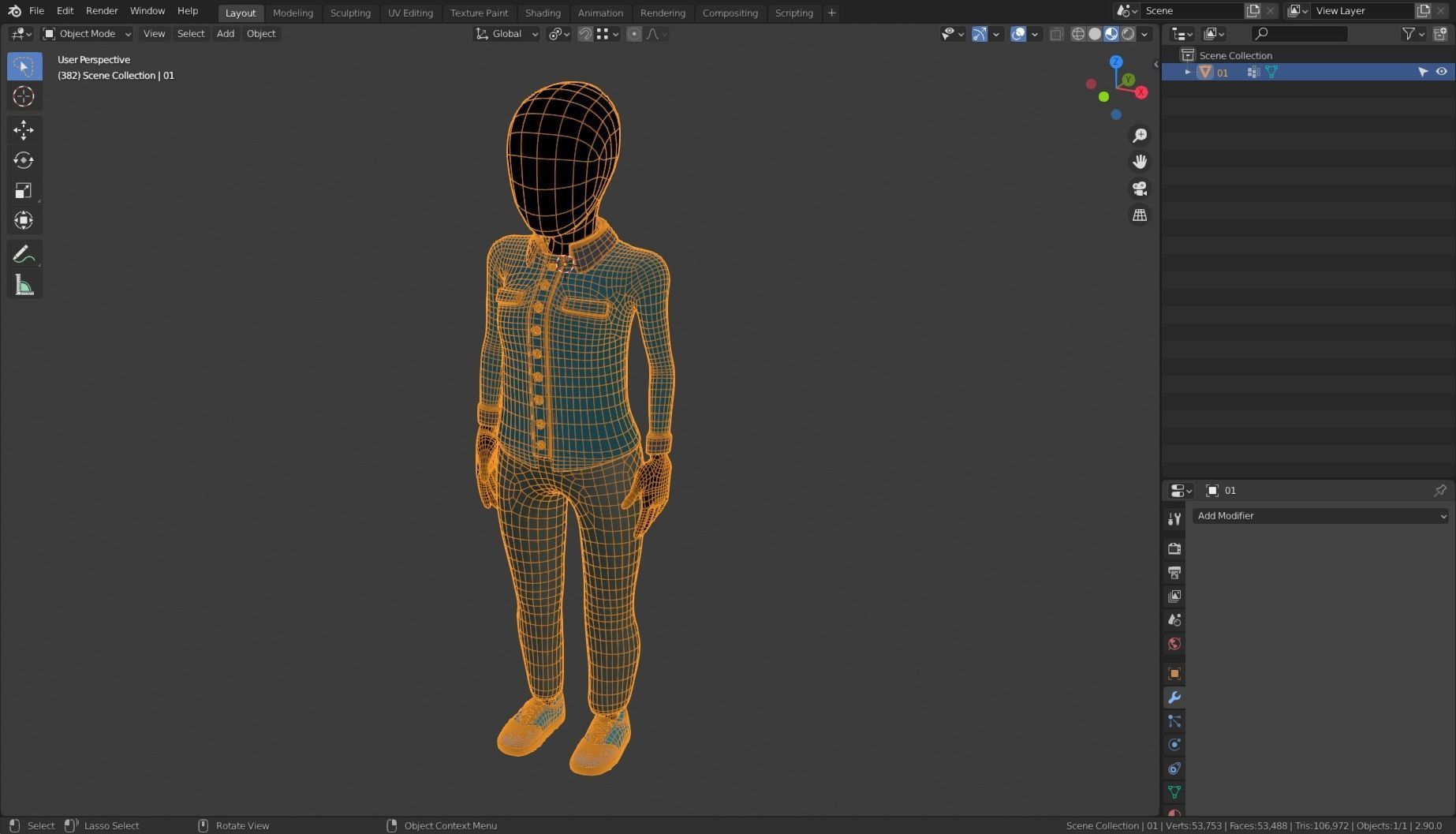Click the 3D Cursor tool

click(x=24, y=96)
